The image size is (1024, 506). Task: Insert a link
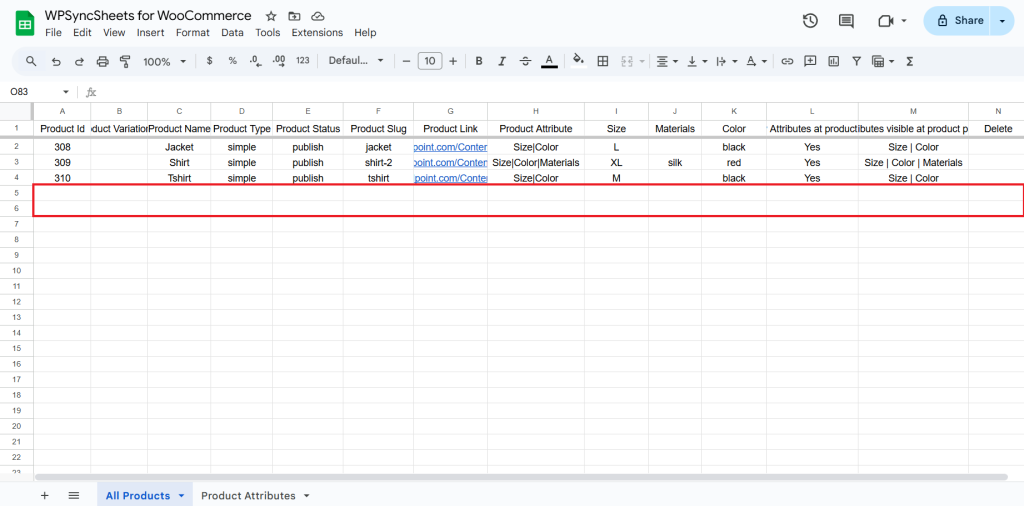tap(788, 61)
